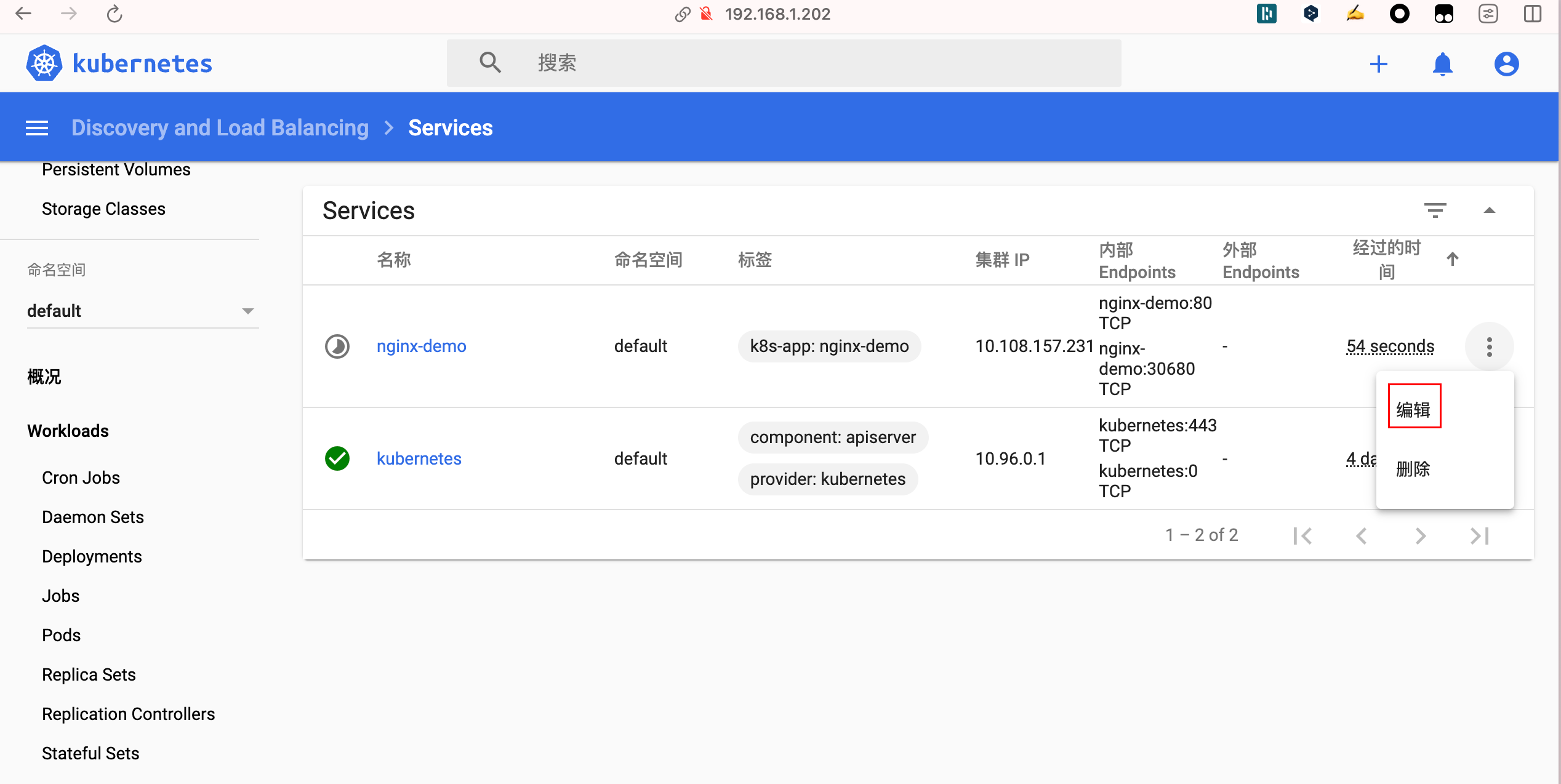Click the Services breadcrumb

(x=451, y=128)
